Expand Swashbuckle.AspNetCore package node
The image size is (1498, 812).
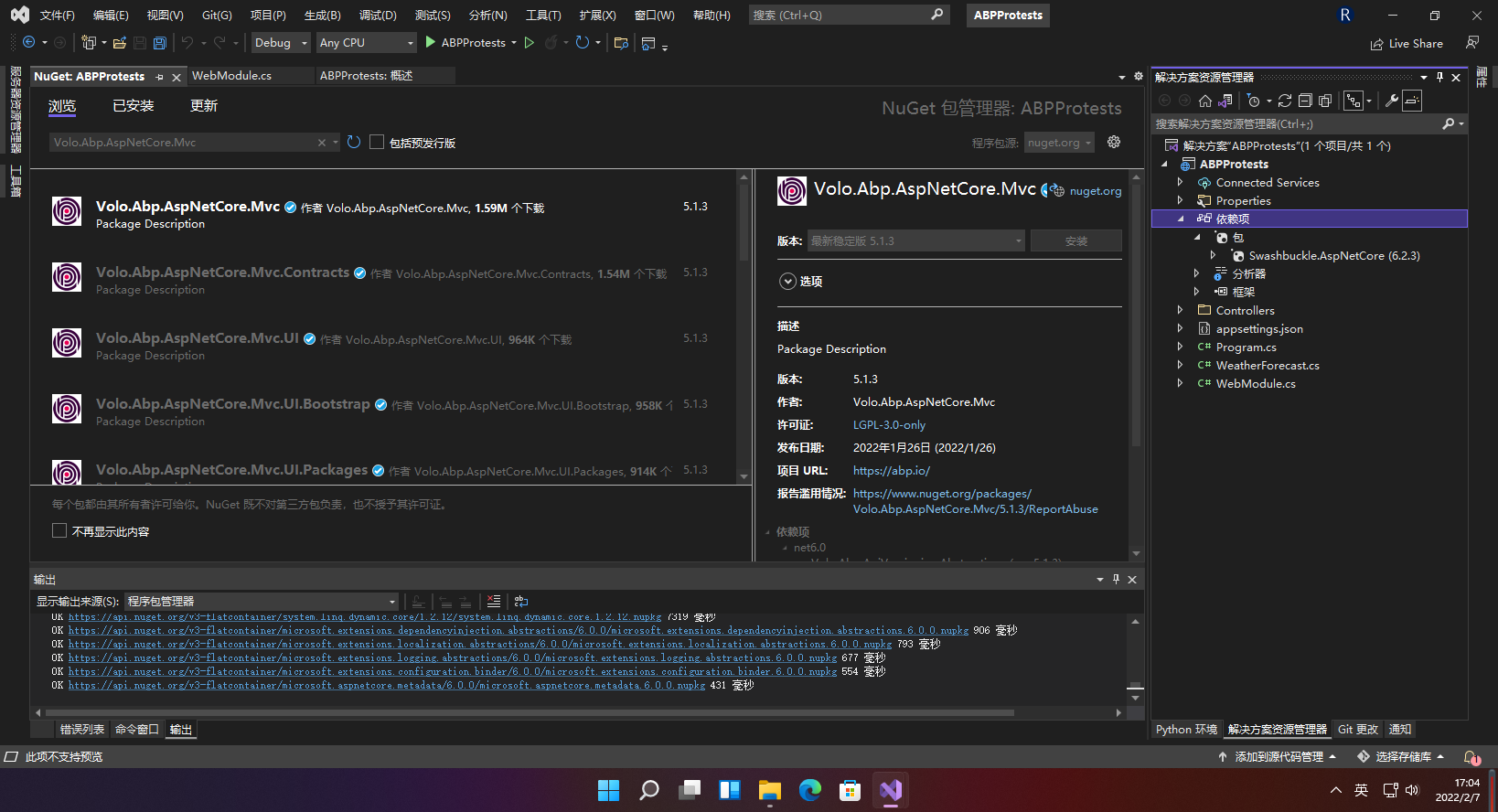(1213, 256)
